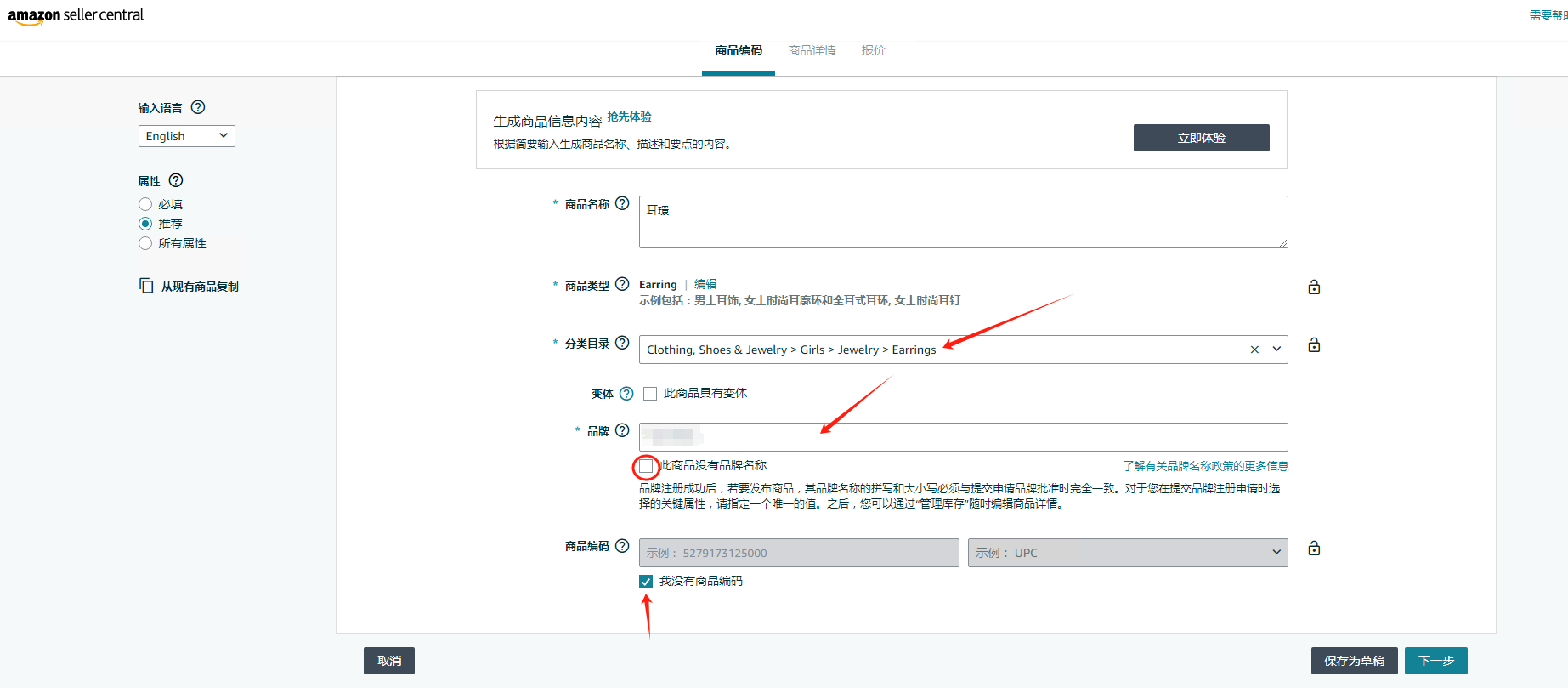This screenshot has height=688, width=1568.
Task: Check 此商品具有变体 checkbox
Action: 650,393
